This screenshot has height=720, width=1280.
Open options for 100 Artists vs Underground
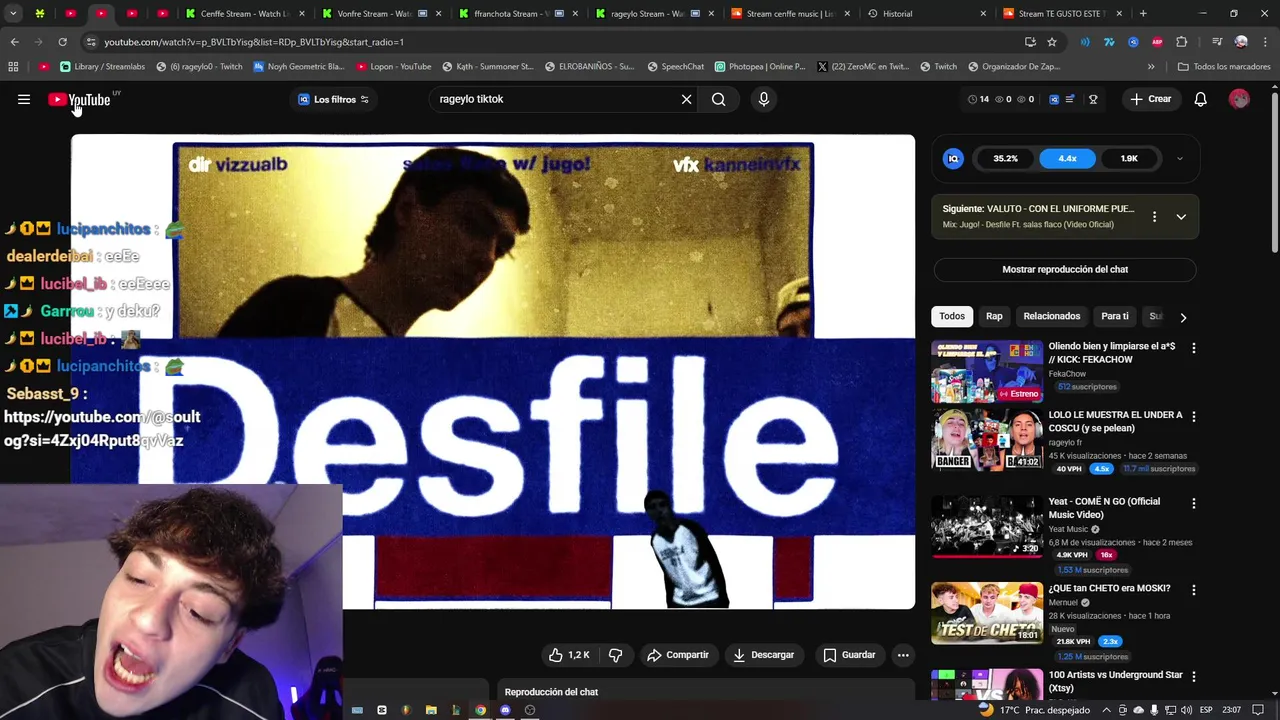tap(1193, 677)
